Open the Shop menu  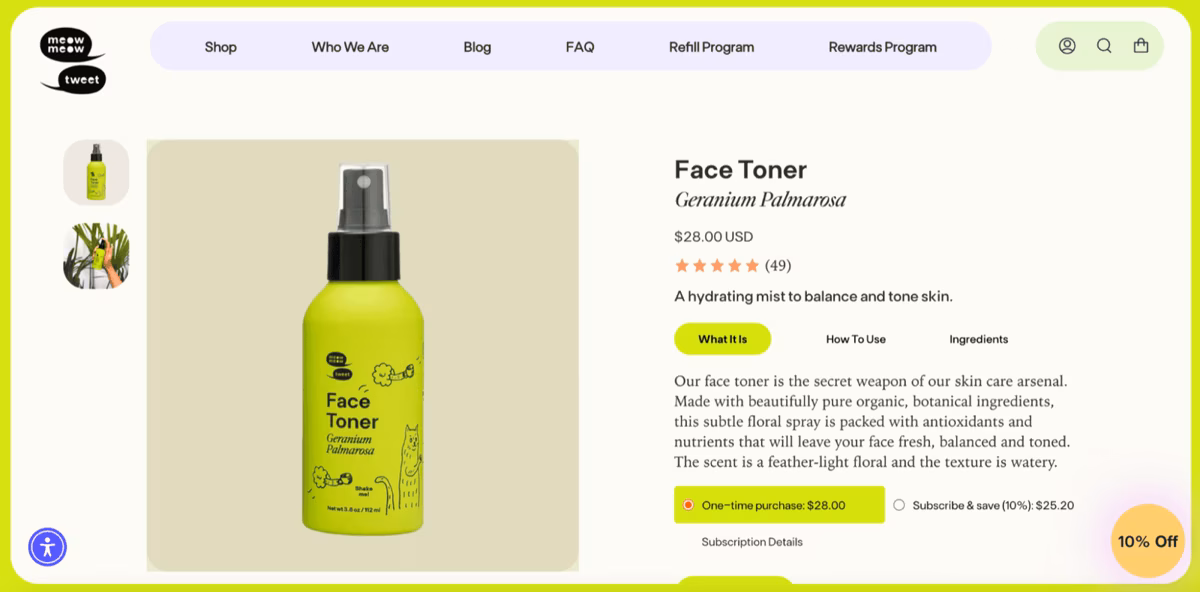click(x=221, y=47)
